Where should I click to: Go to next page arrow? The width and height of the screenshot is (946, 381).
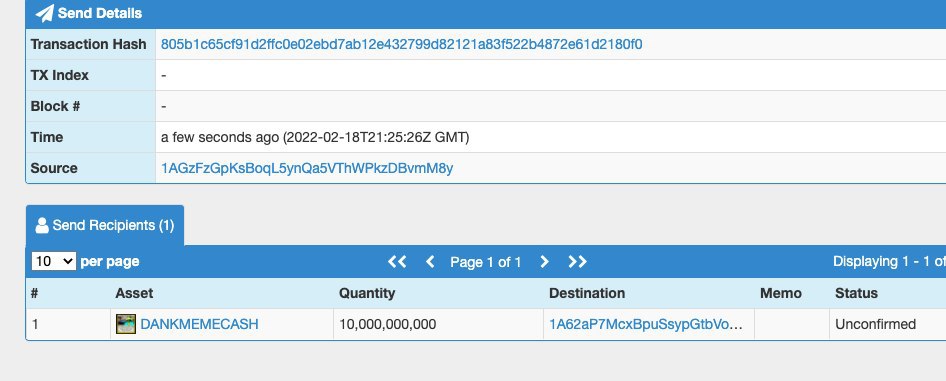544,262
